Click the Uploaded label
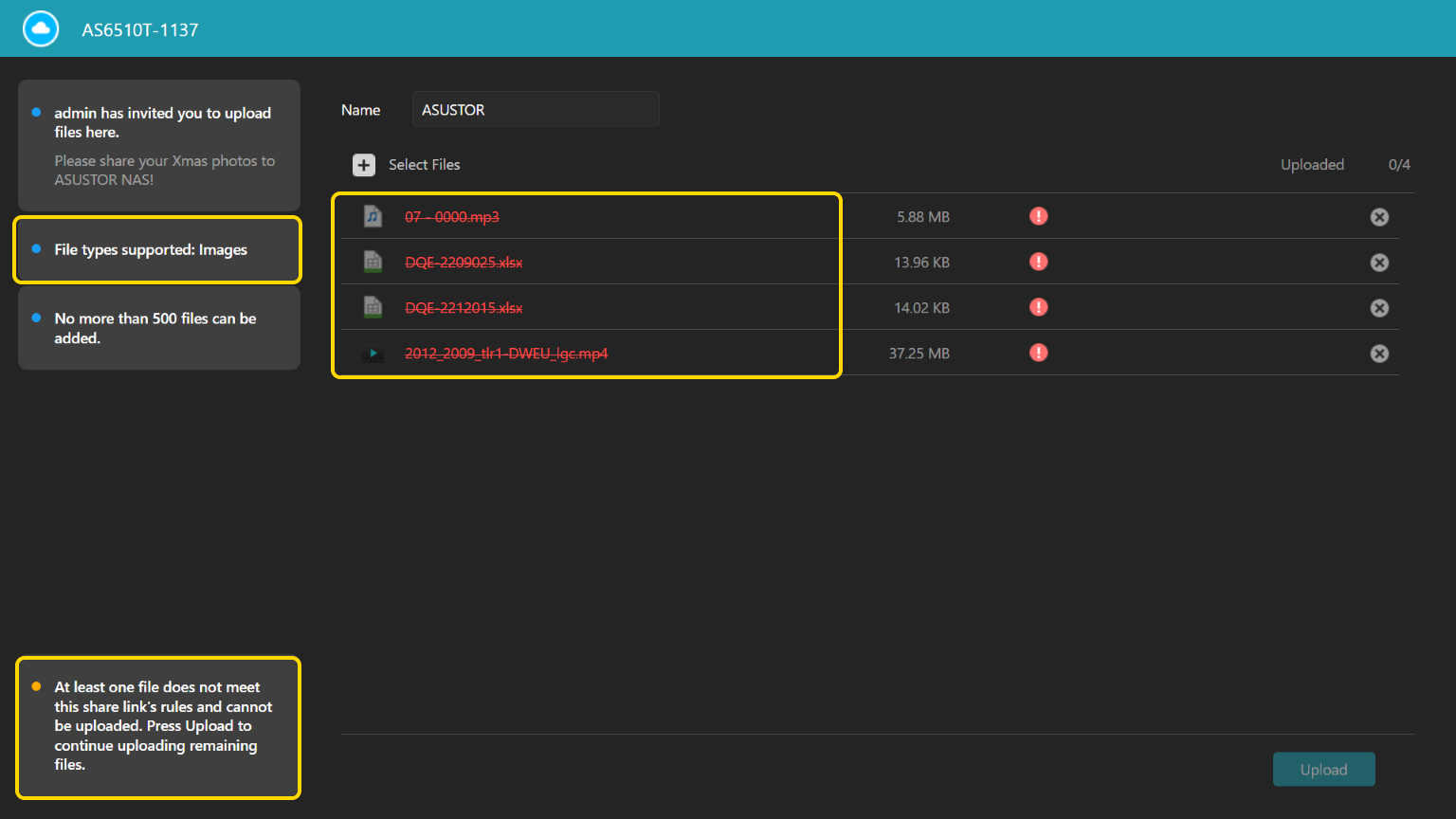 click(x=1312, y=165)
